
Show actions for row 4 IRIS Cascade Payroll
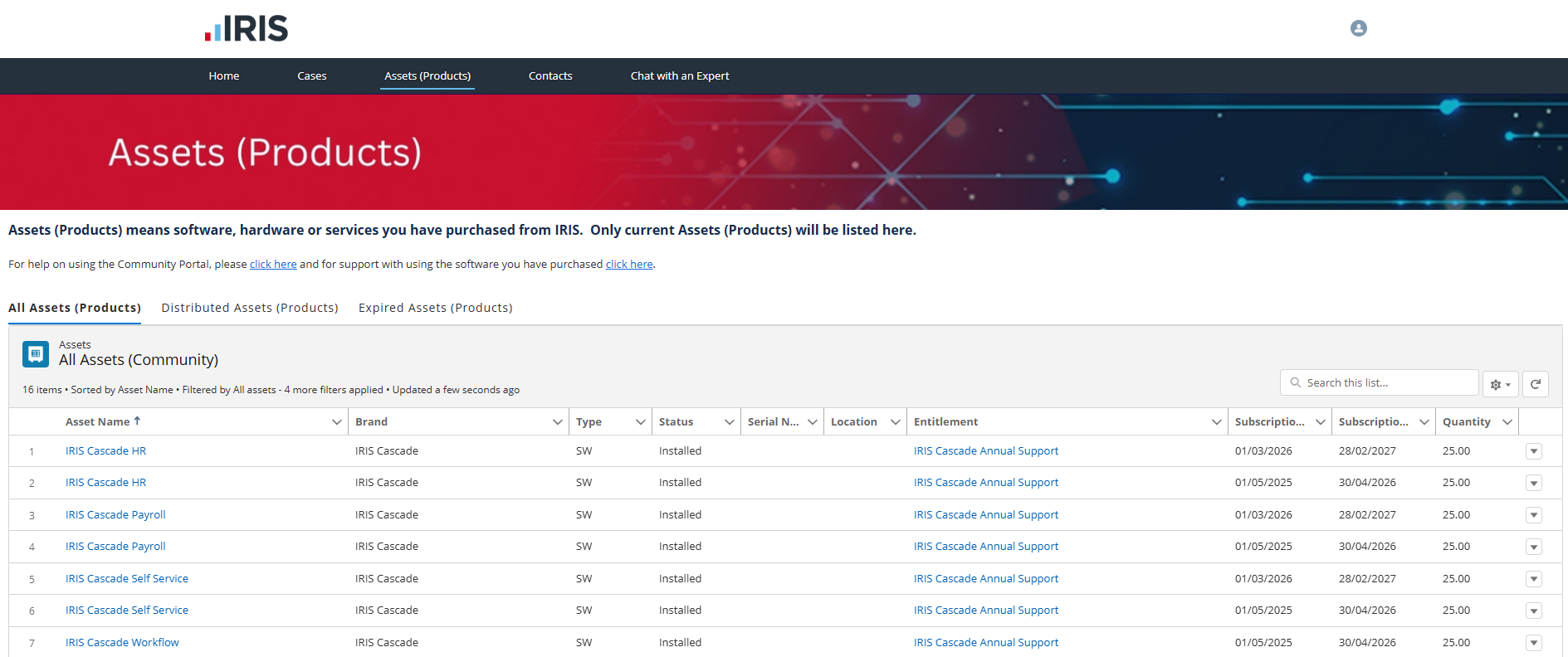[1534, 547]
